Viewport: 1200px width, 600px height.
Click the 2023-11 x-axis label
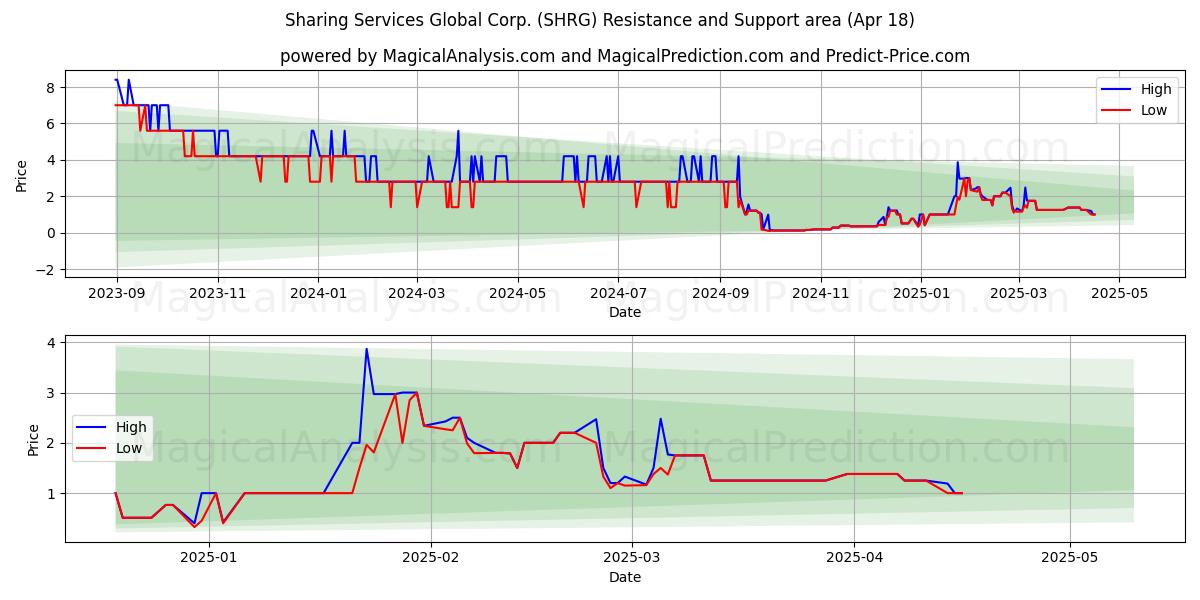tap(217, 296)
